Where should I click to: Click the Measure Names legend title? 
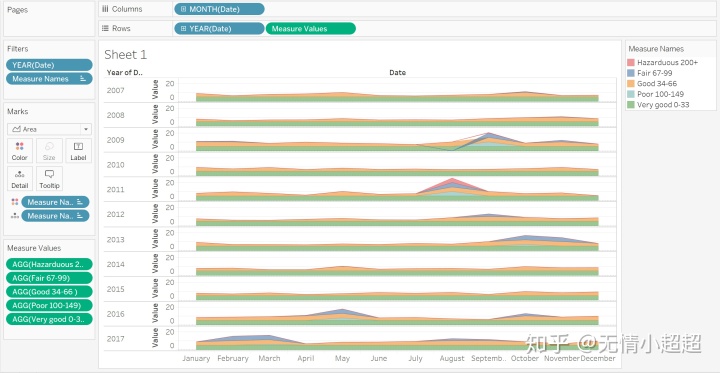click(656, 49)
